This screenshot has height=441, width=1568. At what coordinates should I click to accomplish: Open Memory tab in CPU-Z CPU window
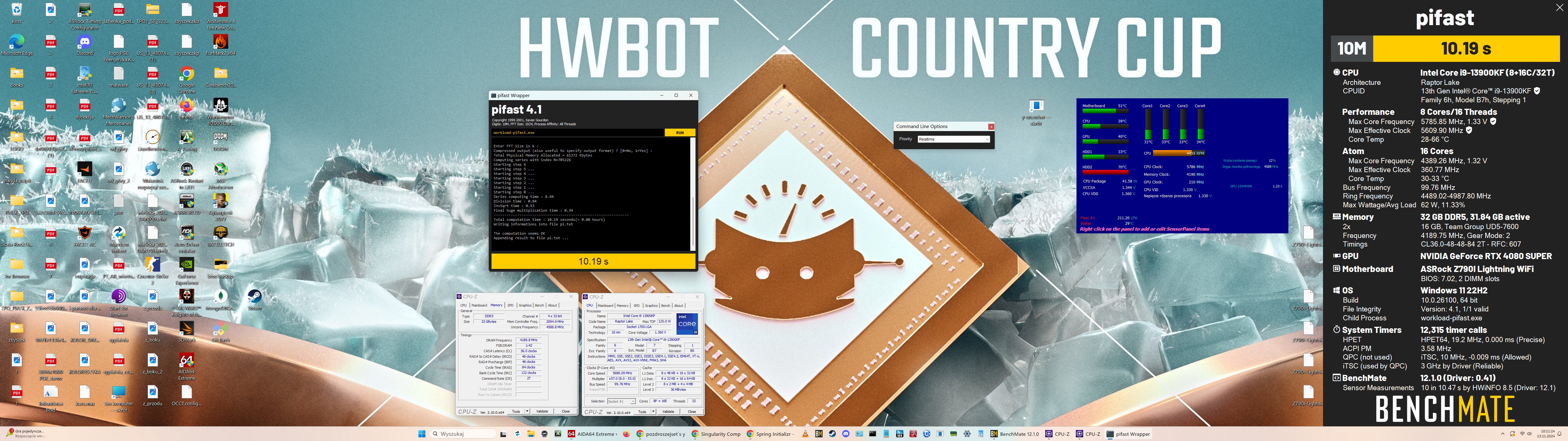[x=623, y=306]
